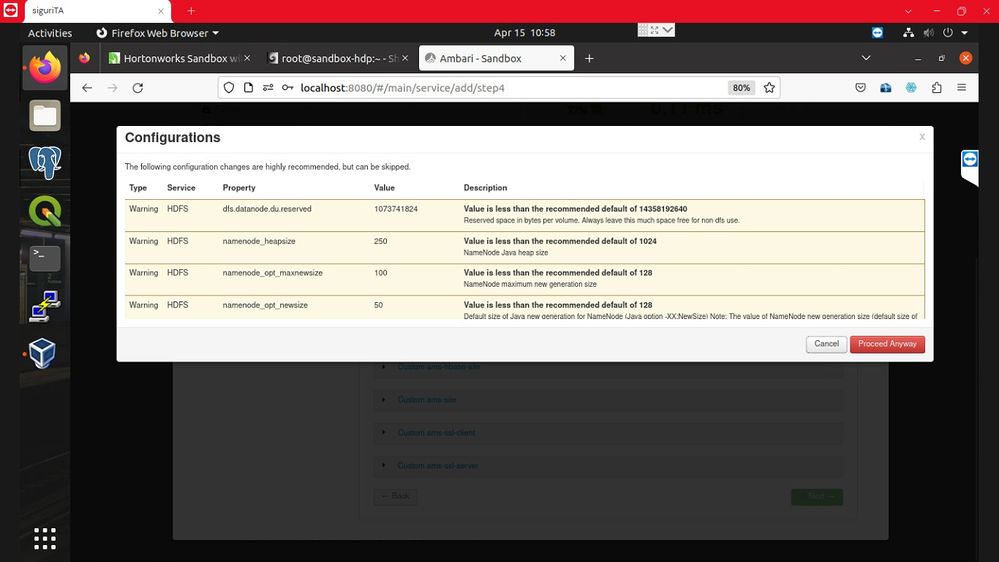
Task: Close the Ambari - Sandbox tab
Action: coord(563,58)
